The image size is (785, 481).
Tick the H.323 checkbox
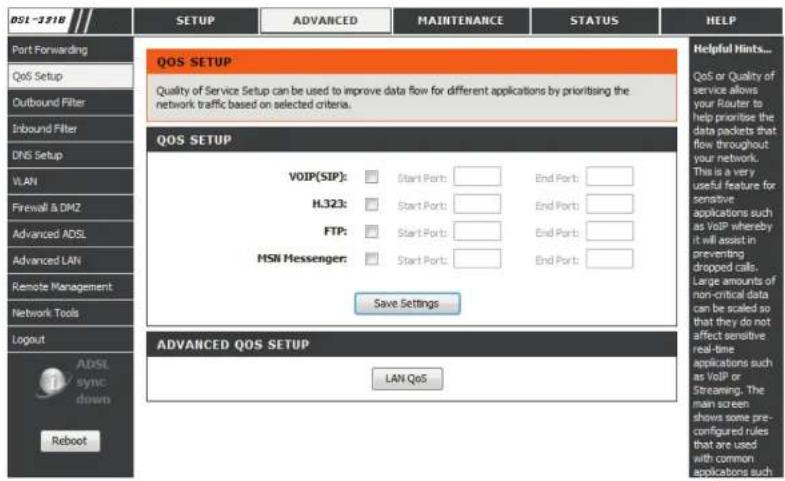(371, 204)
